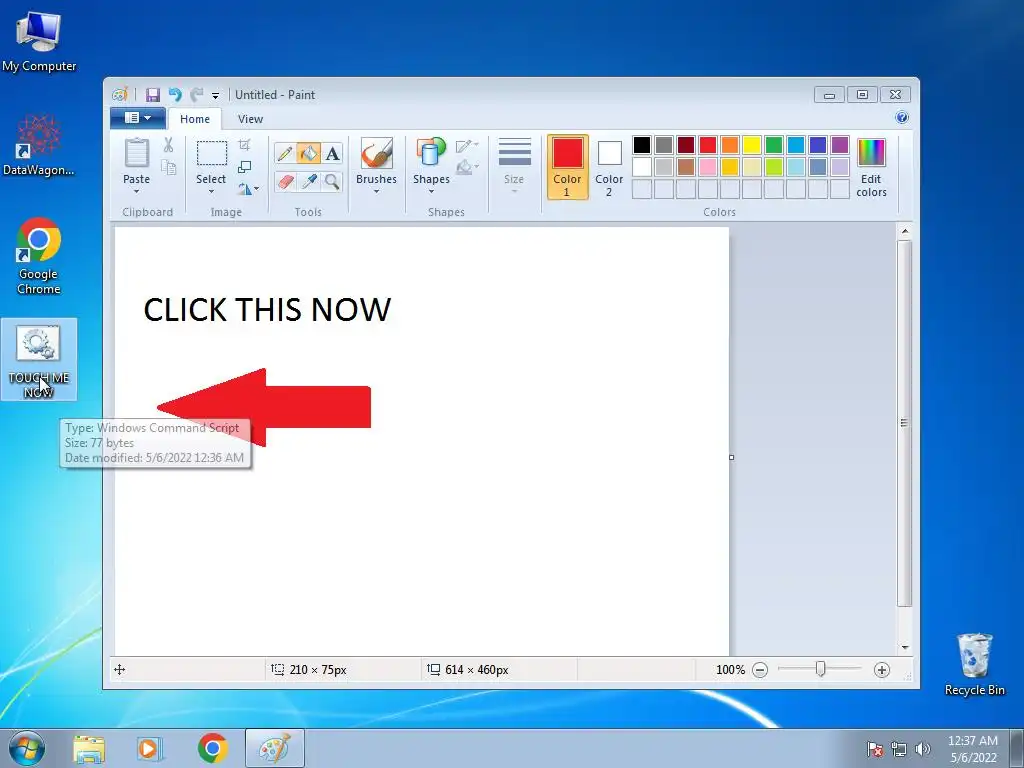Screen dimensions: 1024x768
Task: Pick the green color swatch
Action: point(774,145)
